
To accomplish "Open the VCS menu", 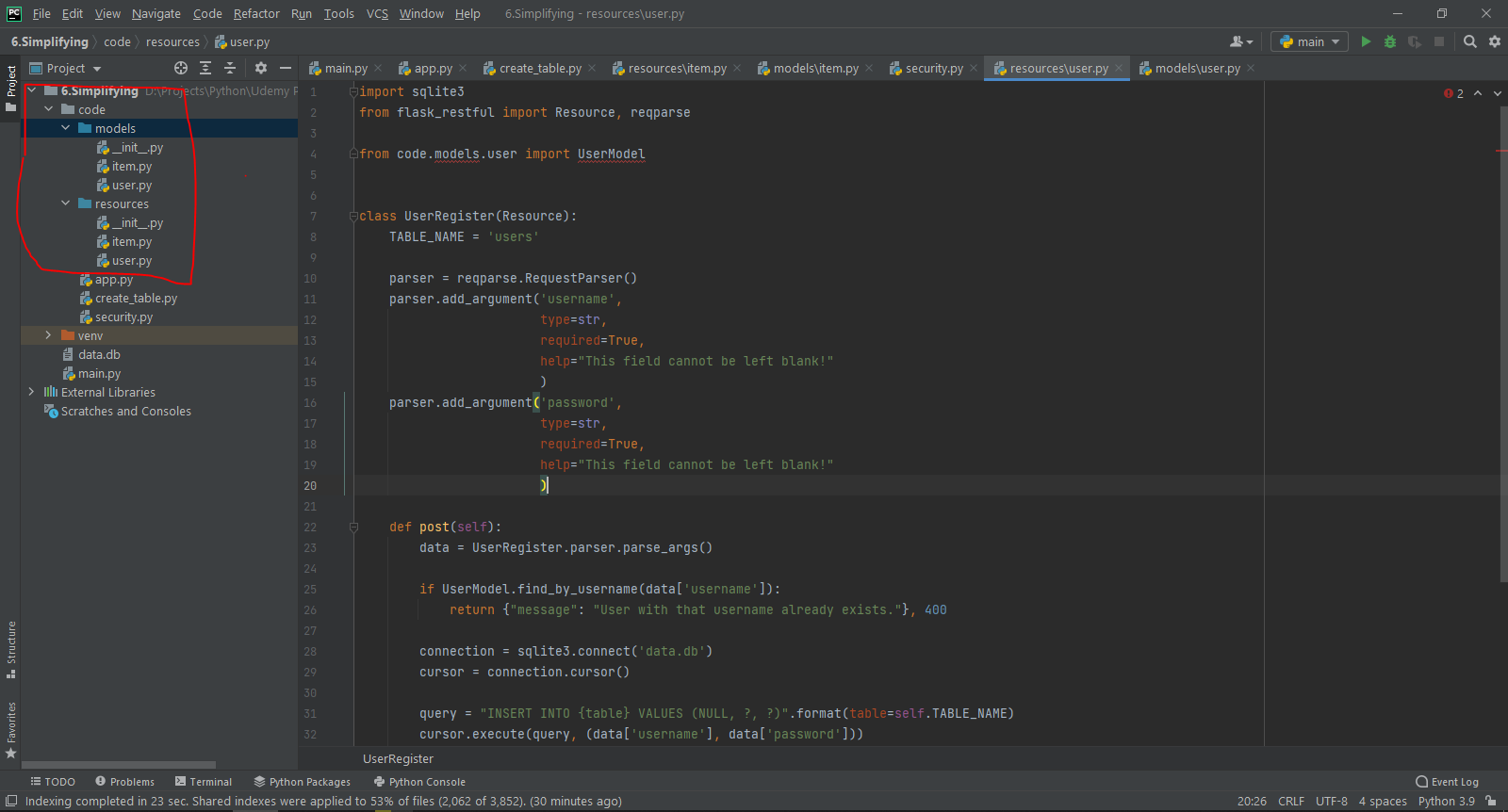I will coord(377,13).
